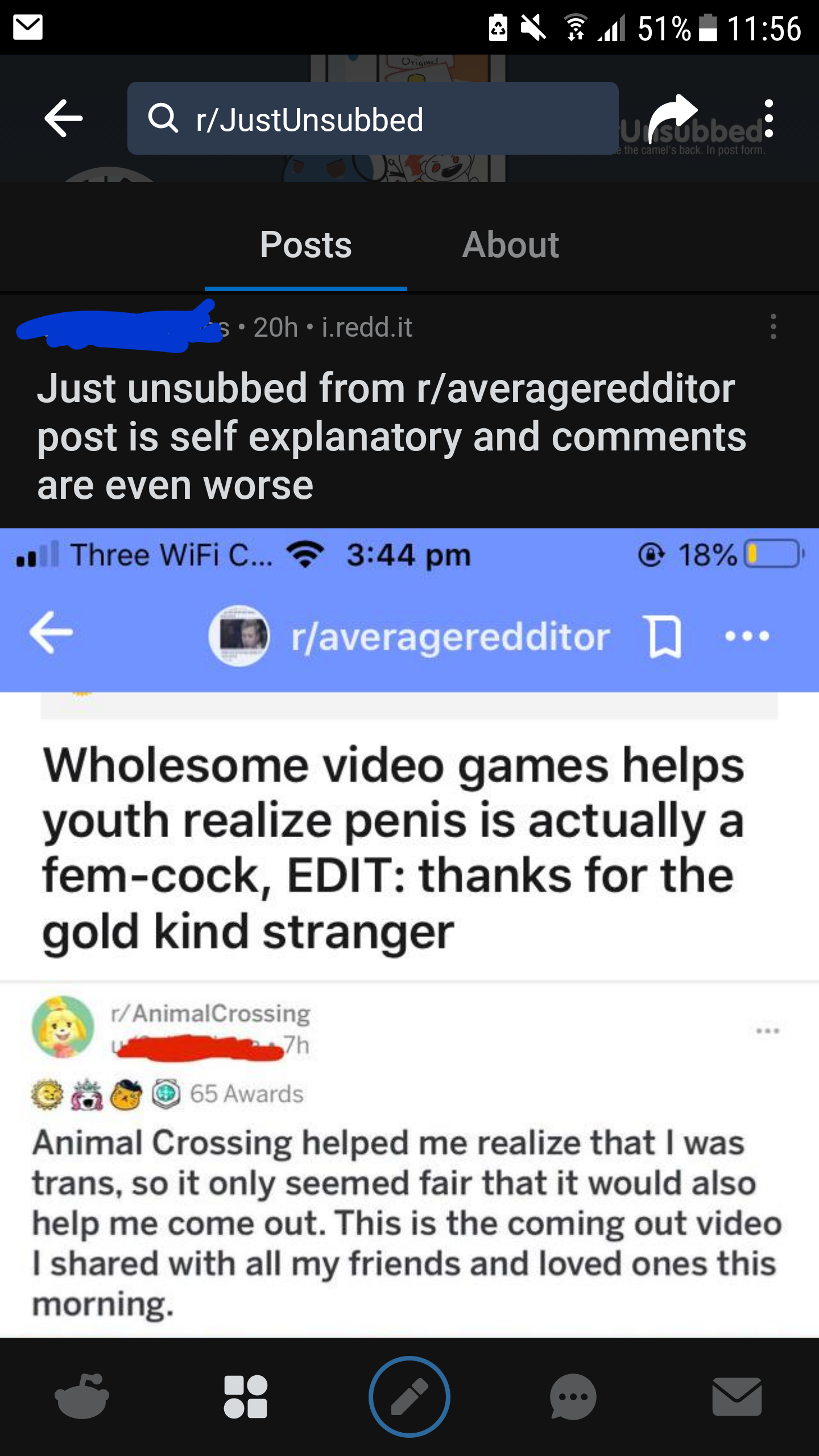Open the subreddit overflow menu dots

click(769, 118)
